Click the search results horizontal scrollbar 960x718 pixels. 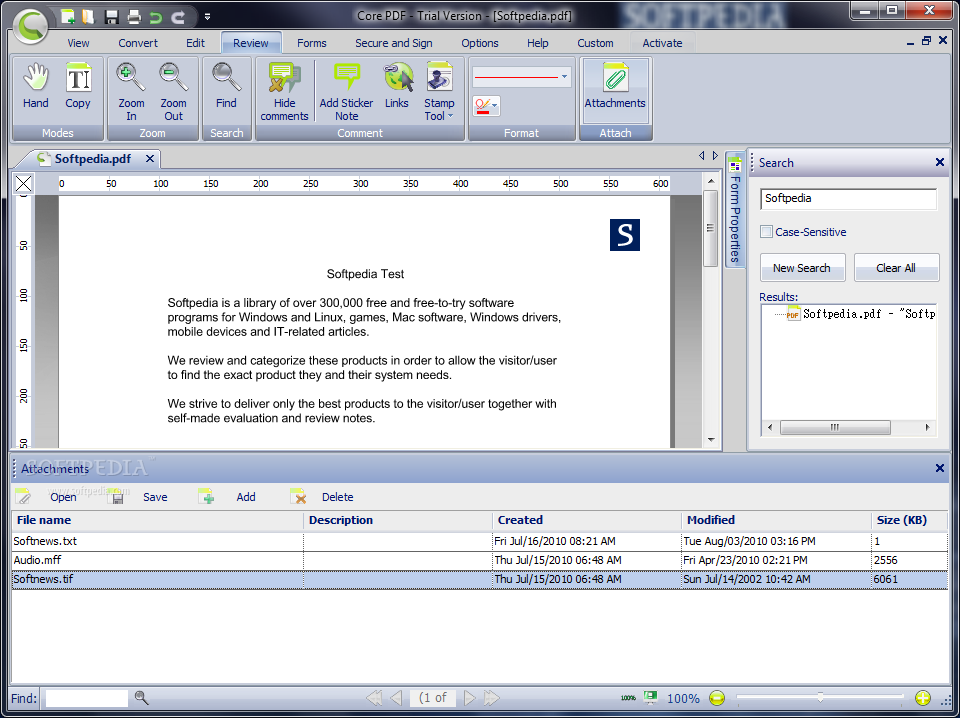click(x=848, y=427)
